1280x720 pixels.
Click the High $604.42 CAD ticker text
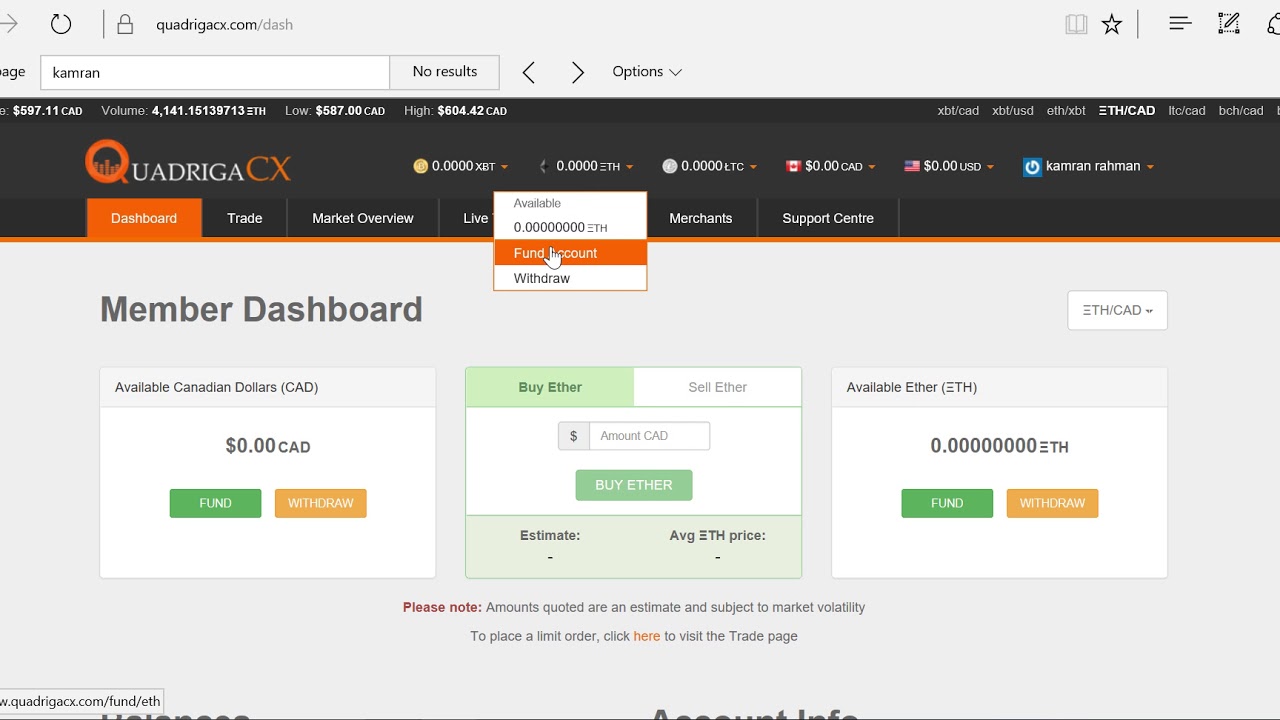click(x=455, y=111)
